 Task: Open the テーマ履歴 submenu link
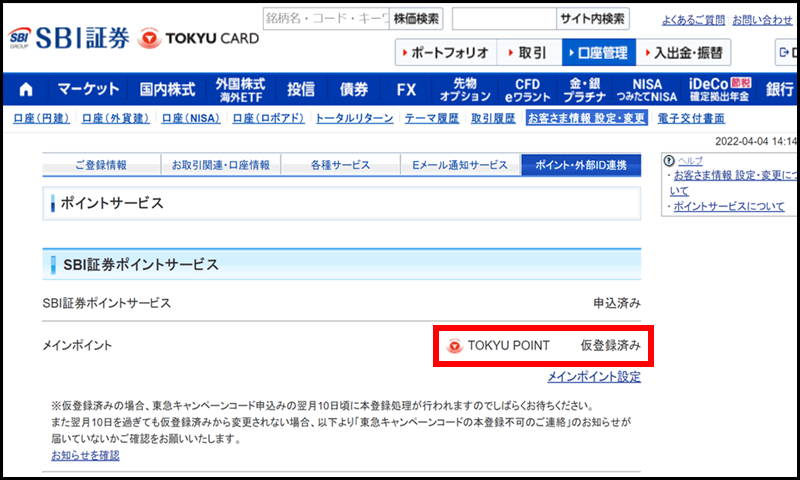point(432,118)
